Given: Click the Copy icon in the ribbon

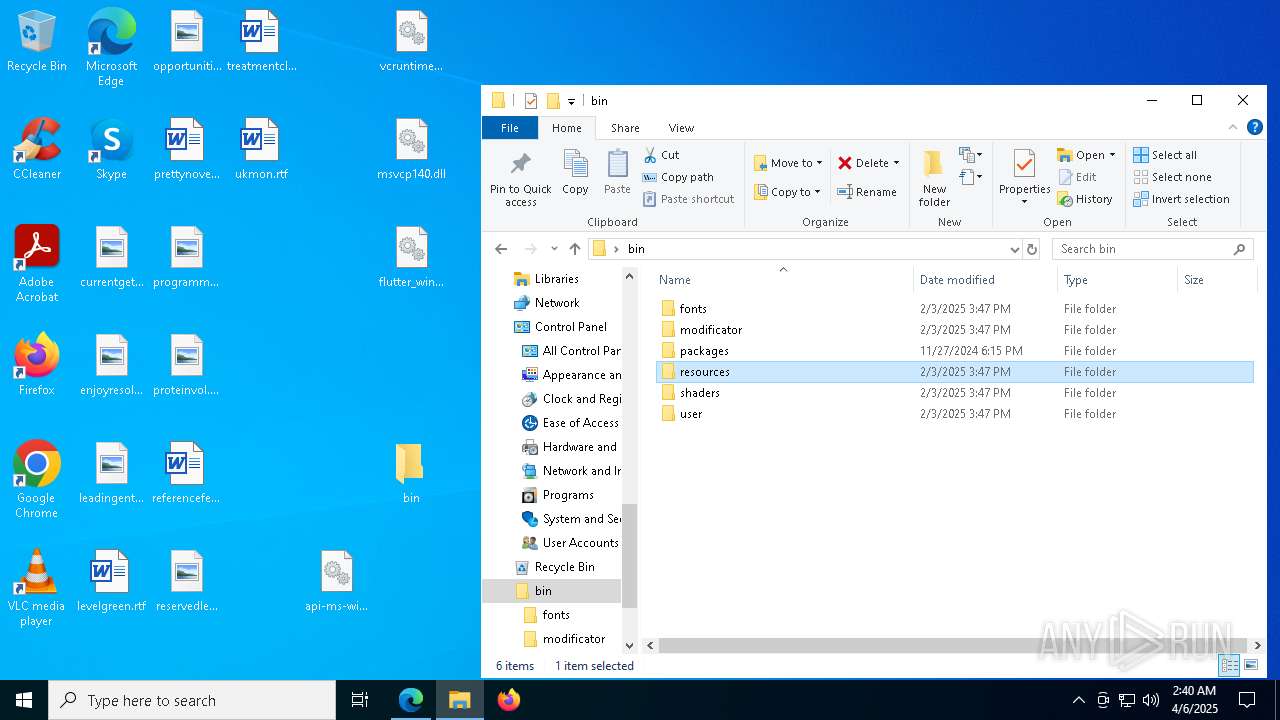Looking at the screenshot, I should (575, 172).
